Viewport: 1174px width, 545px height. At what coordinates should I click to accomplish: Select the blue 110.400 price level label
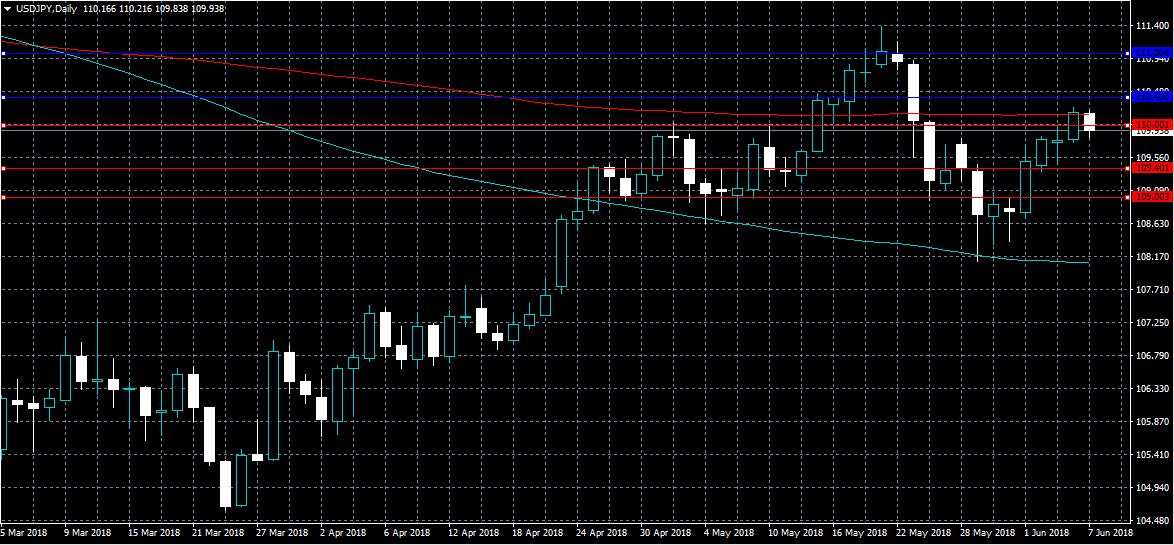point(1152,97)
